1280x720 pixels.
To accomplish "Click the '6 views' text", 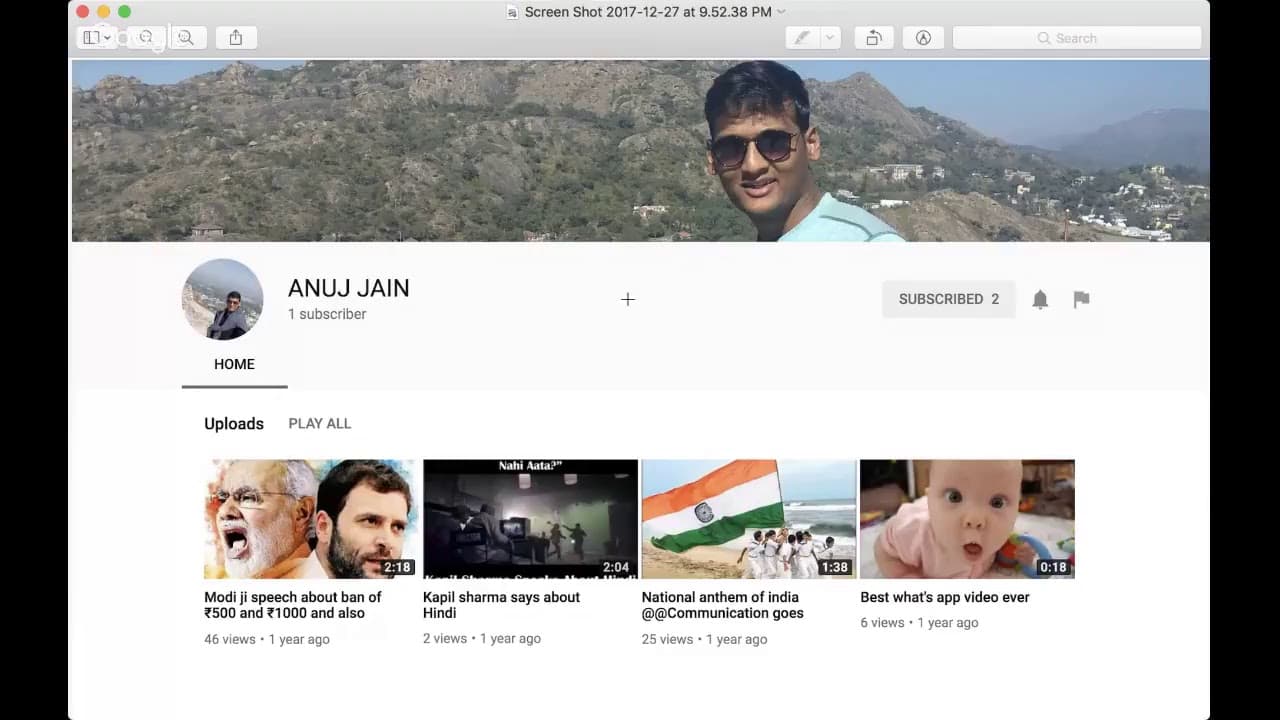I will point(882,622).
